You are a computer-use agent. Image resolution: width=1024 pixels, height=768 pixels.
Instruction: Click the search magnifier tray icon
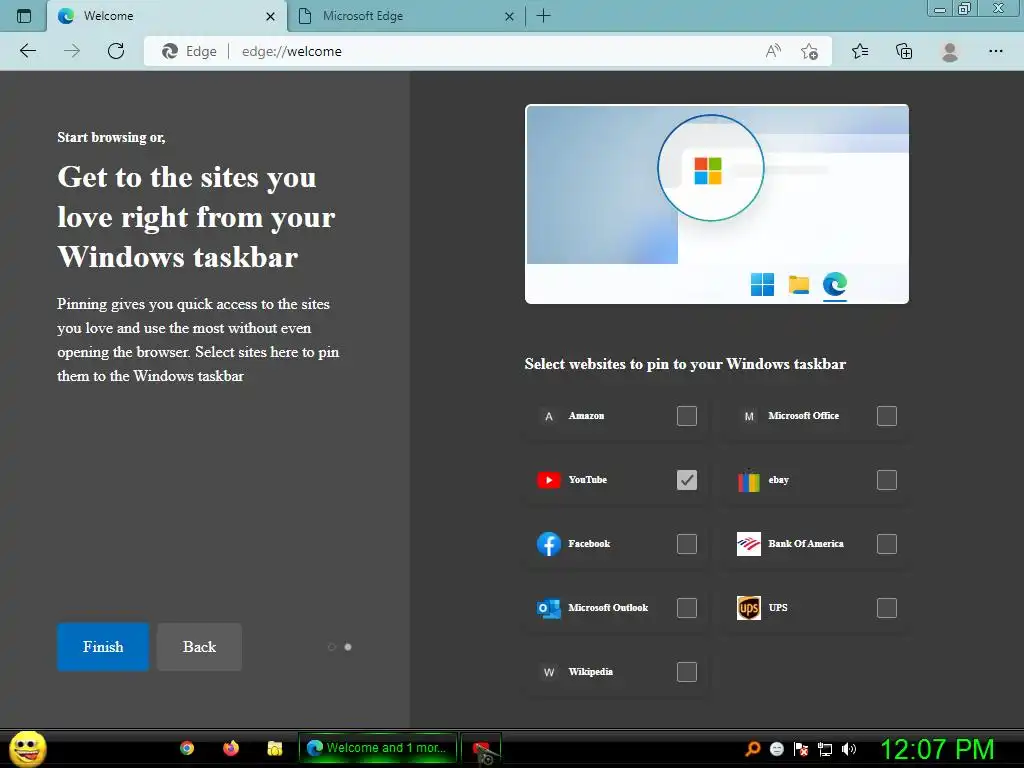coord(753,749)
